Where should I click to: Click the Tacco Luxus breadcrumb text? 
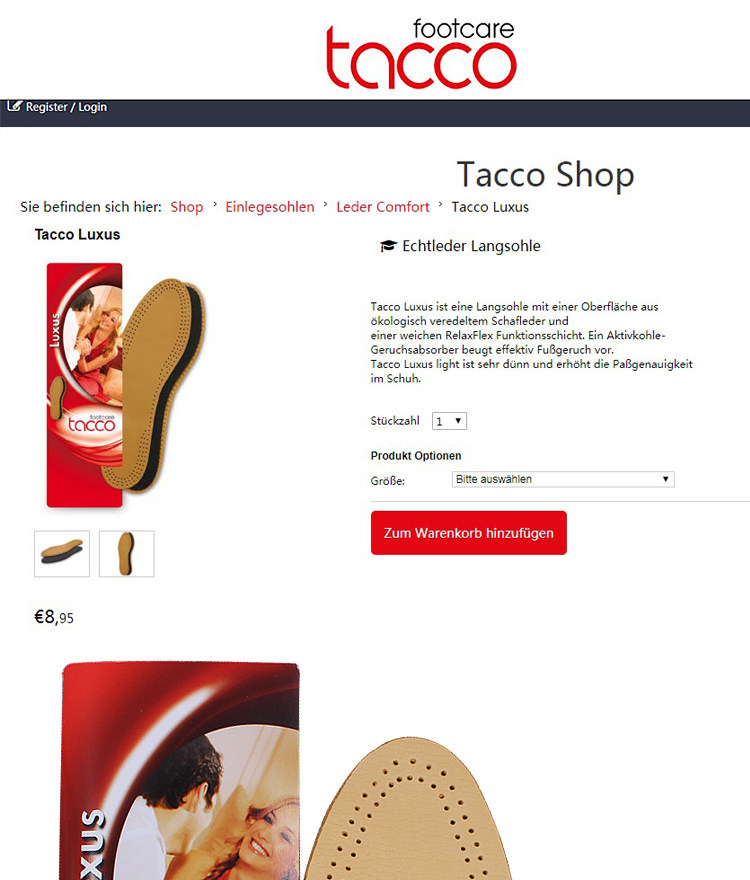(490, 207)
